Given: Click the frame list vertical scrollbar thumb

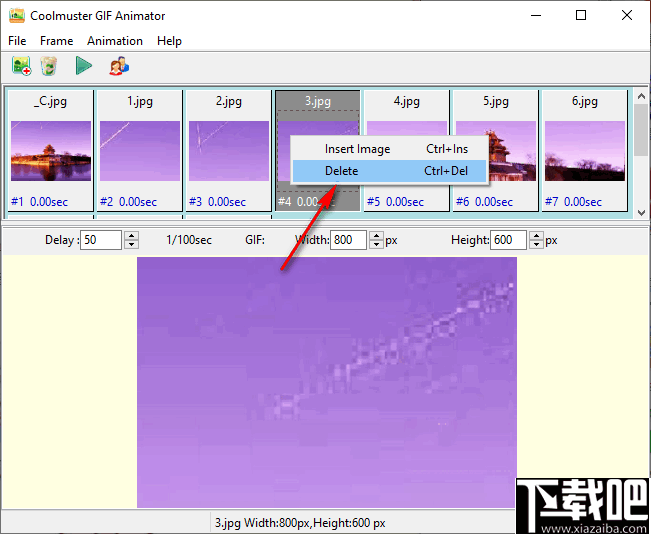Looking at the screenshot, I should [x=641, y=130].
